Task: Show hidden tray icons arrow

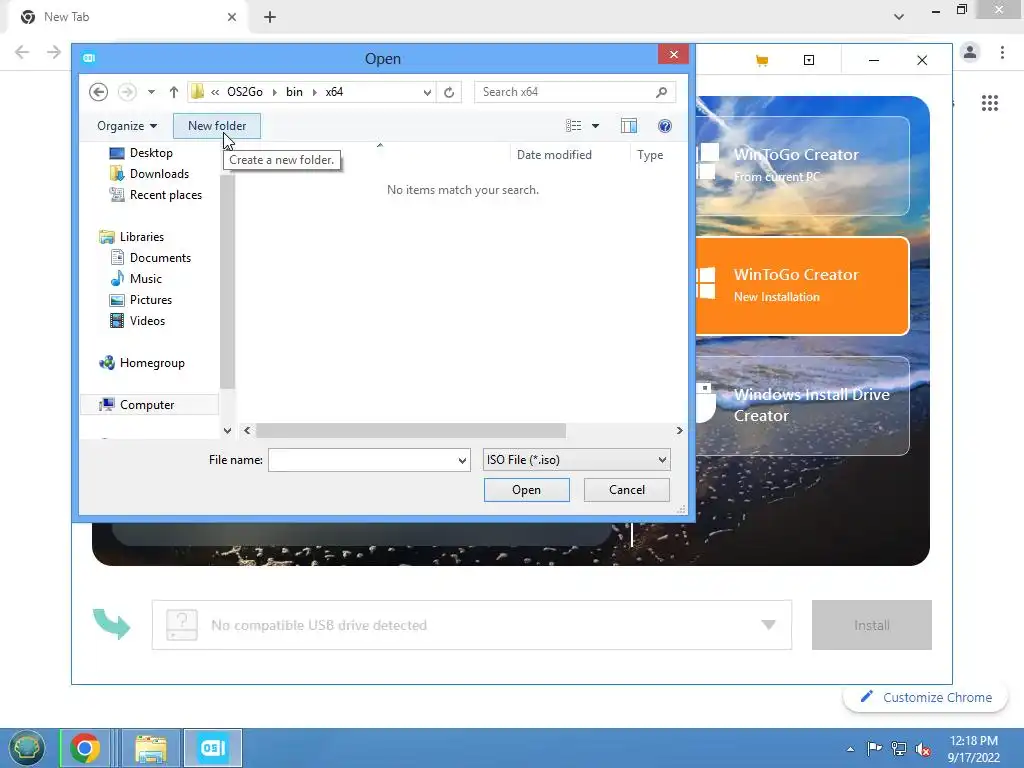Action: click(850, 749)
